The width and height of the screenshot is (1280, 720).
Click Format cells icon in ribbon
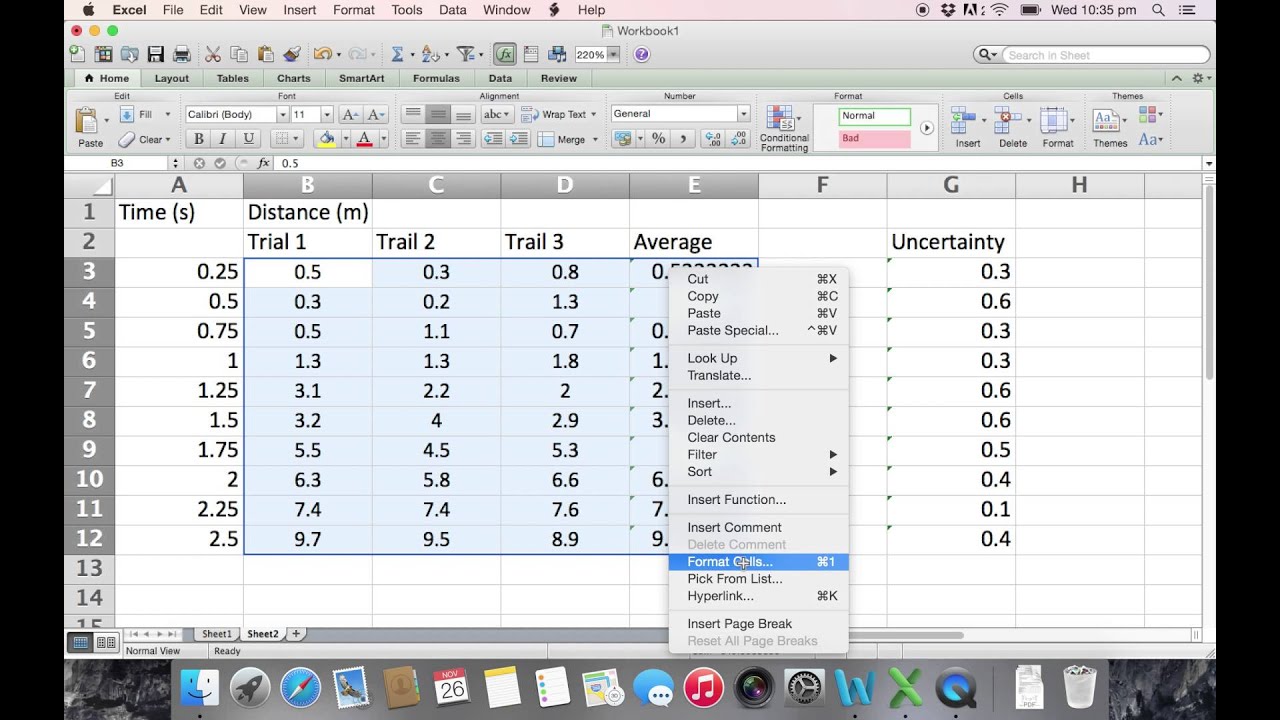1053,120
